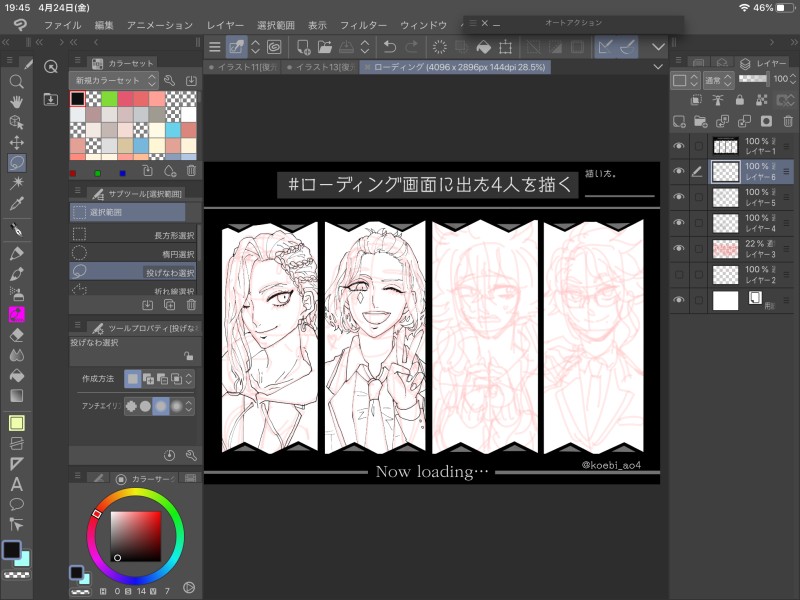This screenshot has height=600, width=800.
Task: Select the Hand move tool
Action: click(16, 102)
